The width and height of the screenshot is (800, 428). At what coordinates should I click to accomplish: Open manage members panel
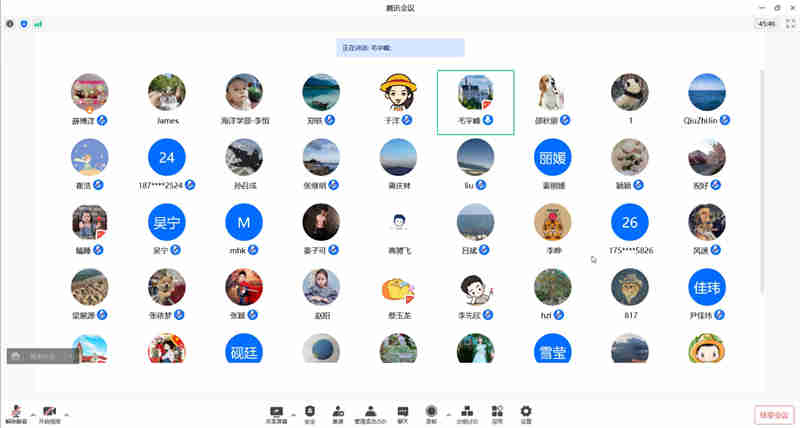371,412
